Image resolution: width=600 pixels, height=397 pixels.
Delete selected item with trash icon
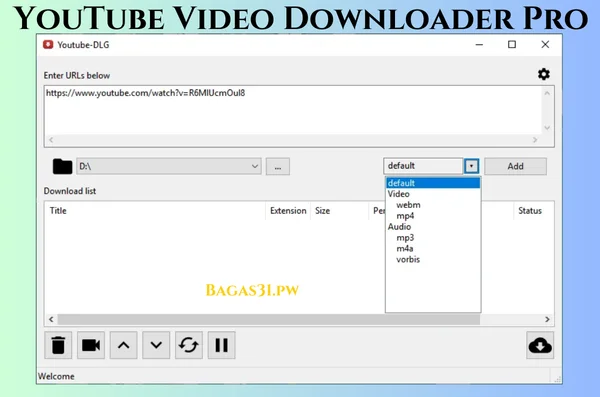click(58, 345)
